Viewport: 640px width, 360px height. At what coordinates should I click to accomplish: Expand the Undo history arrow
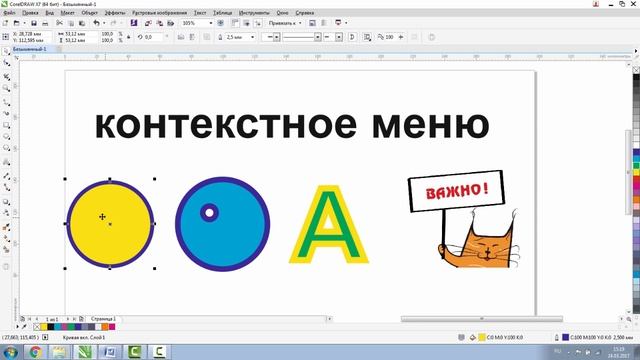click(x=104, y=23)
